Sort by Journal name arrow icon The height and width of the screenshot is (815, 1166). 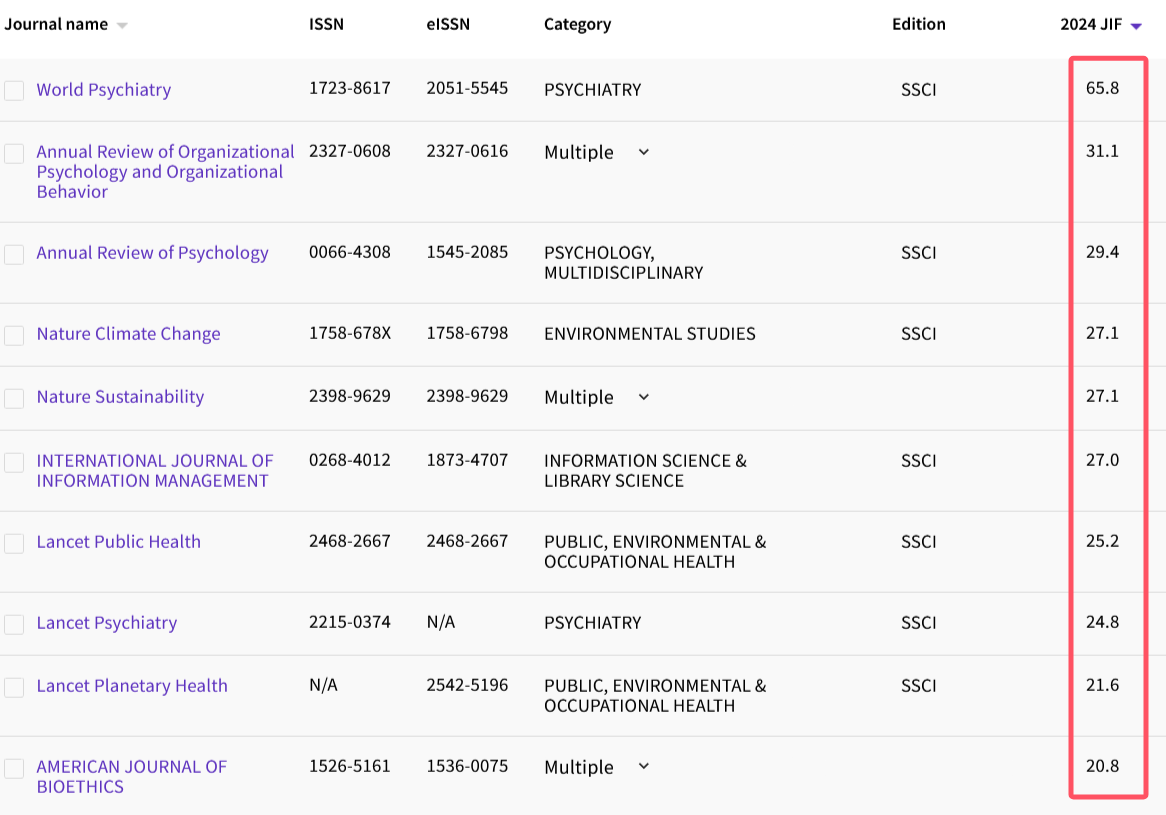(122, 26)
